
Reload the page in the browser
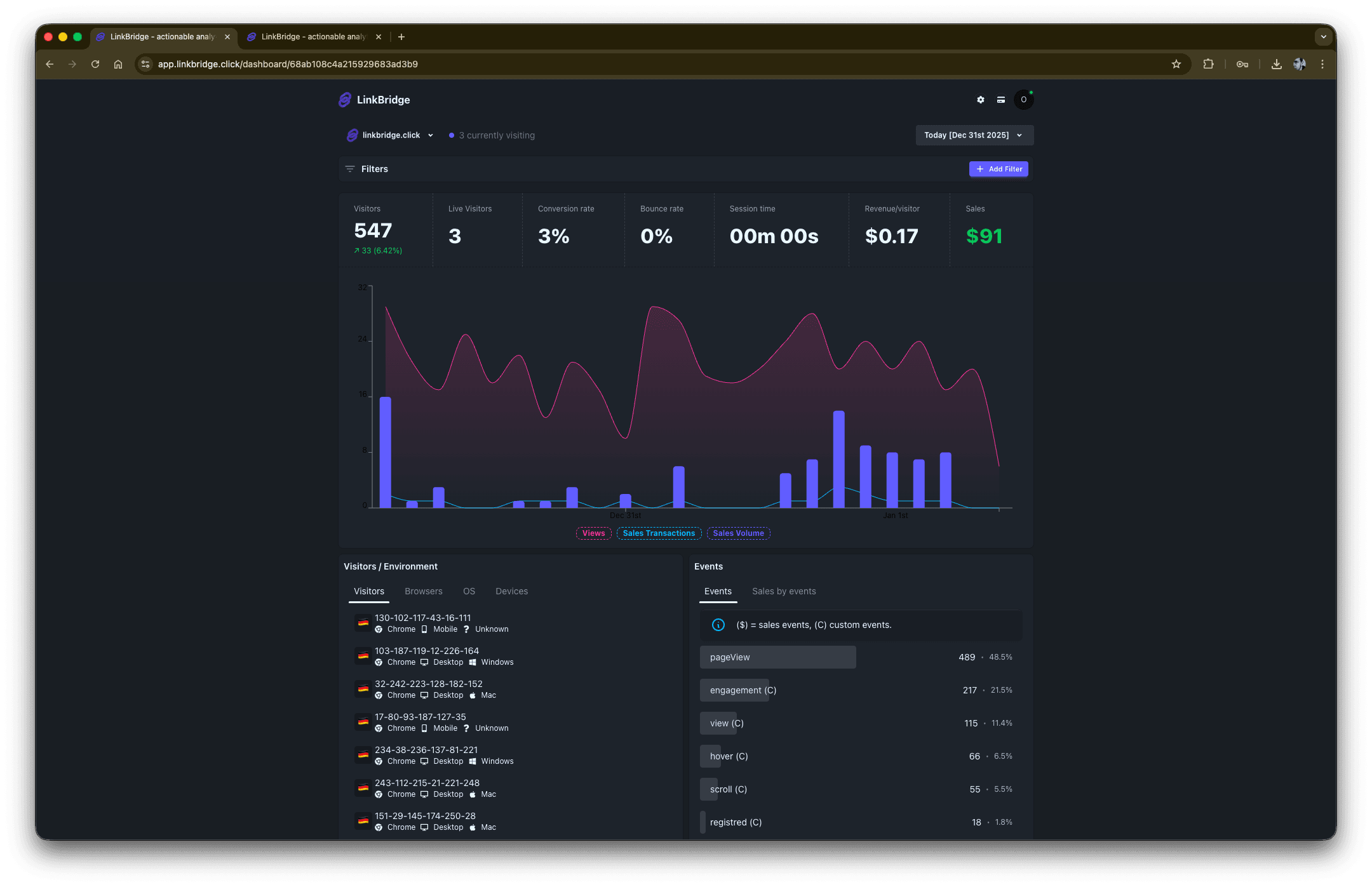point(95,64)
